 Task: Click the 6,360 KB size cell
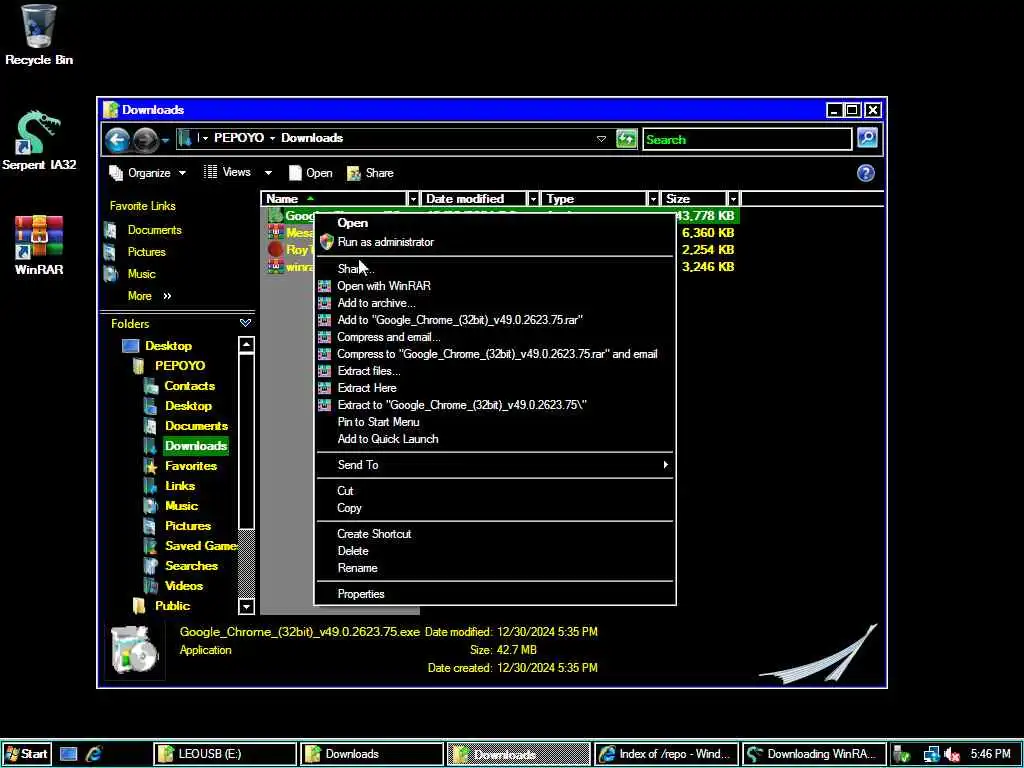click(708, 233)
